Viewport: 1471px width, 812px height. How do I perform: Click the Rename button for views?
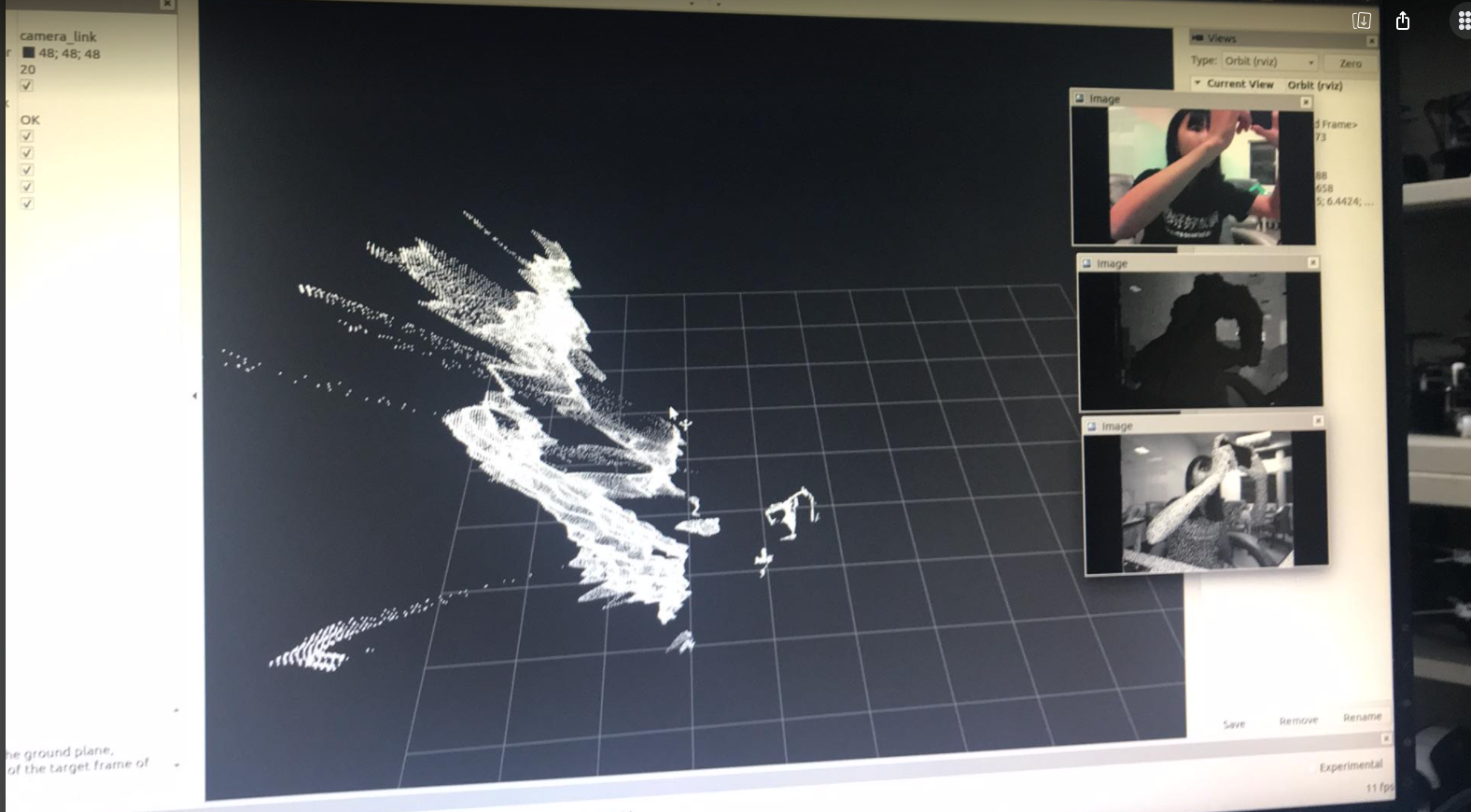pos(1362,717)
